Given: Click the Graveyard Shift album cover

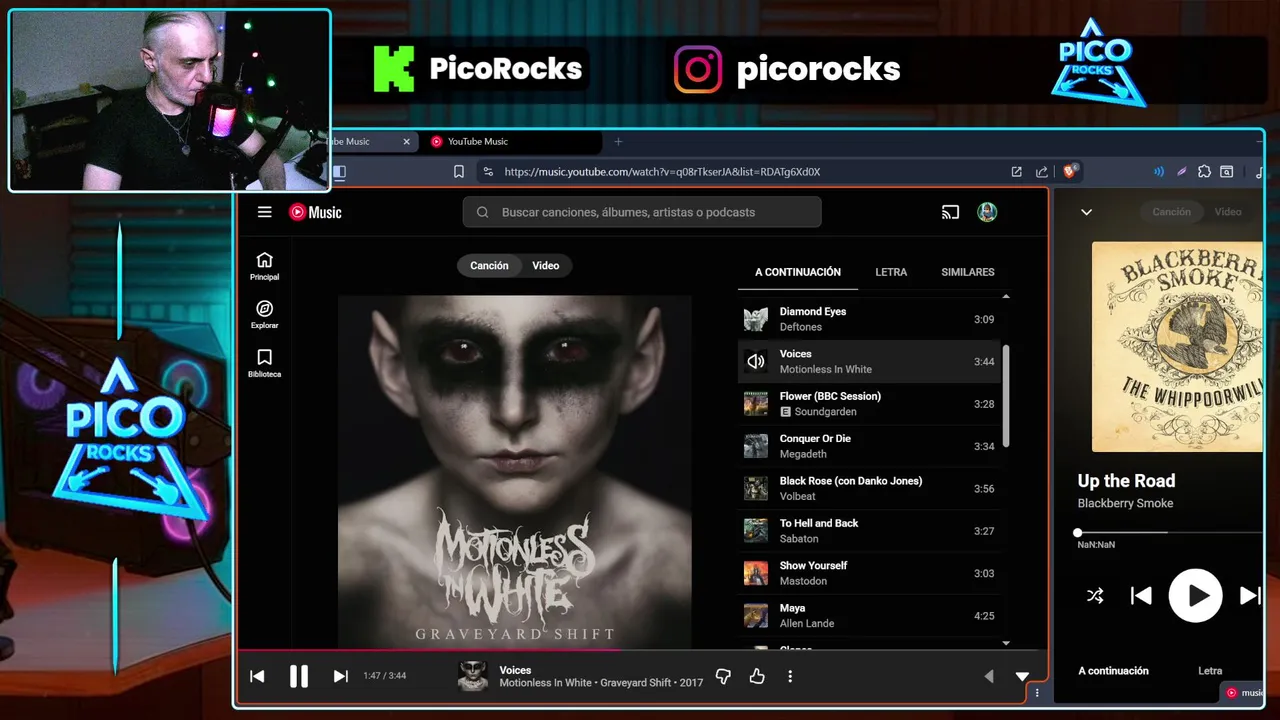Looking at the screenshot, I should coord(515,472).
